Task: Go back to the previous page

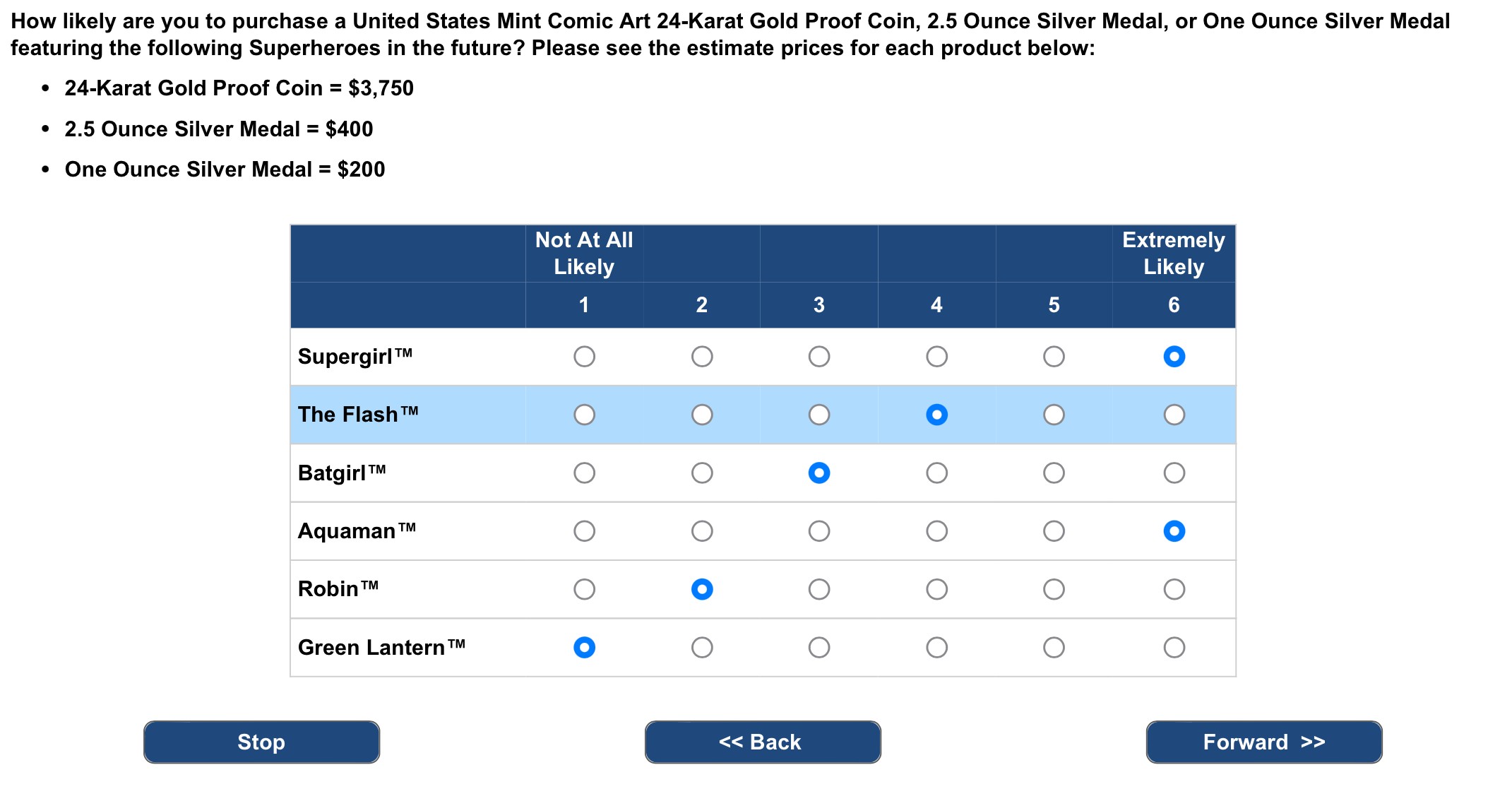Action: point(762,742)
